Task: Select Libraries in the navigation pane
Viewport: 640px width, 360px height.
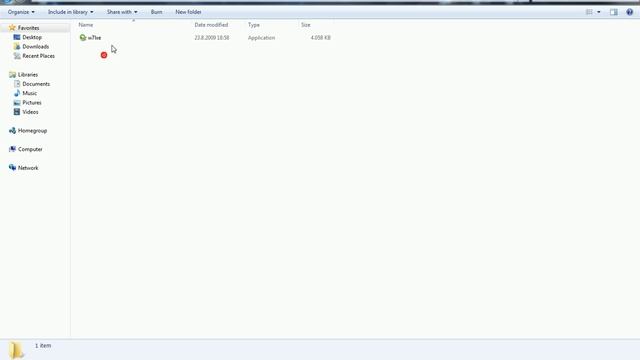Action: [28, 75]
